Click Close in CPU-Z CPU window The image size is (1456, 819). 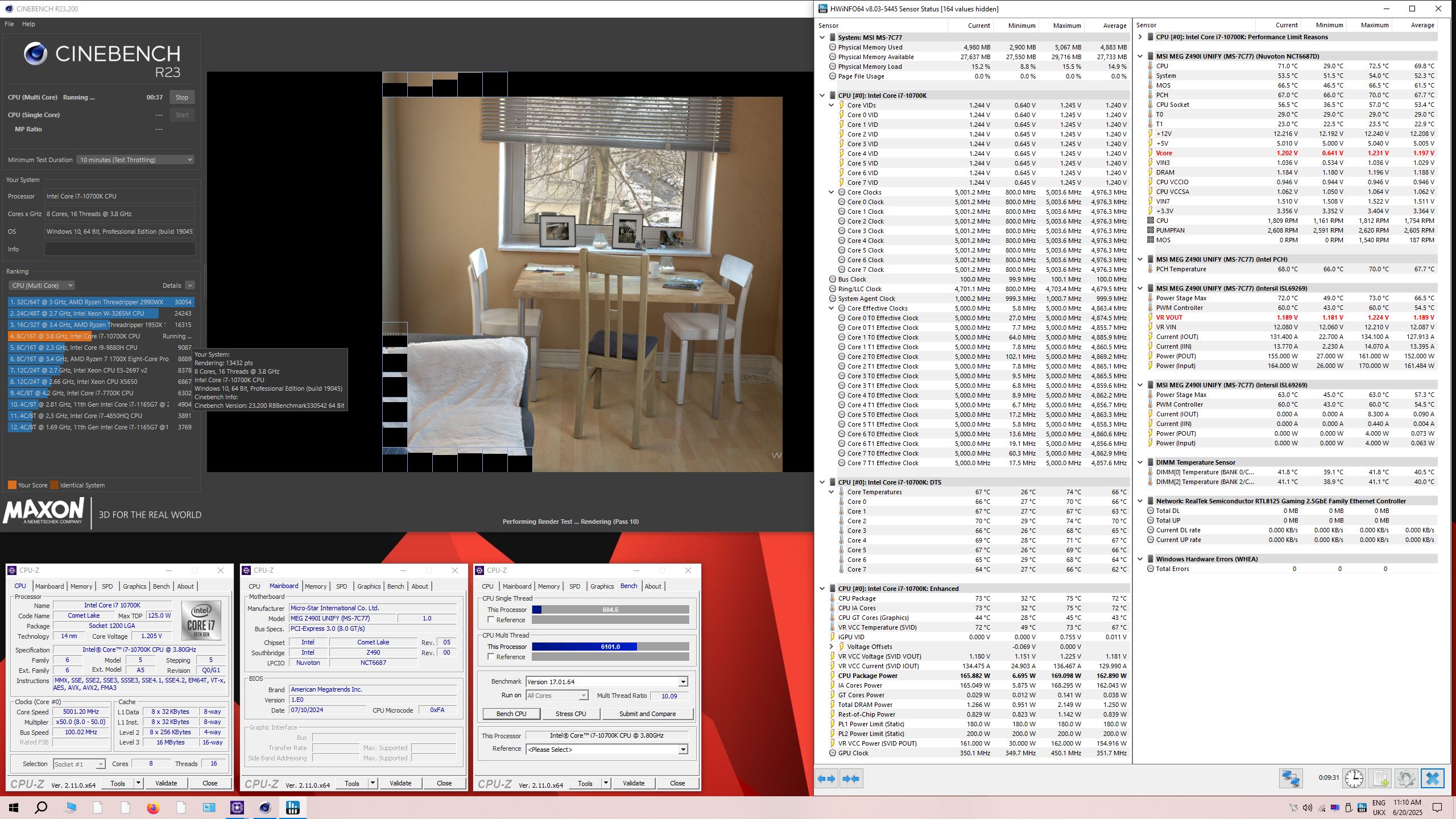click(x=210, y=784)
